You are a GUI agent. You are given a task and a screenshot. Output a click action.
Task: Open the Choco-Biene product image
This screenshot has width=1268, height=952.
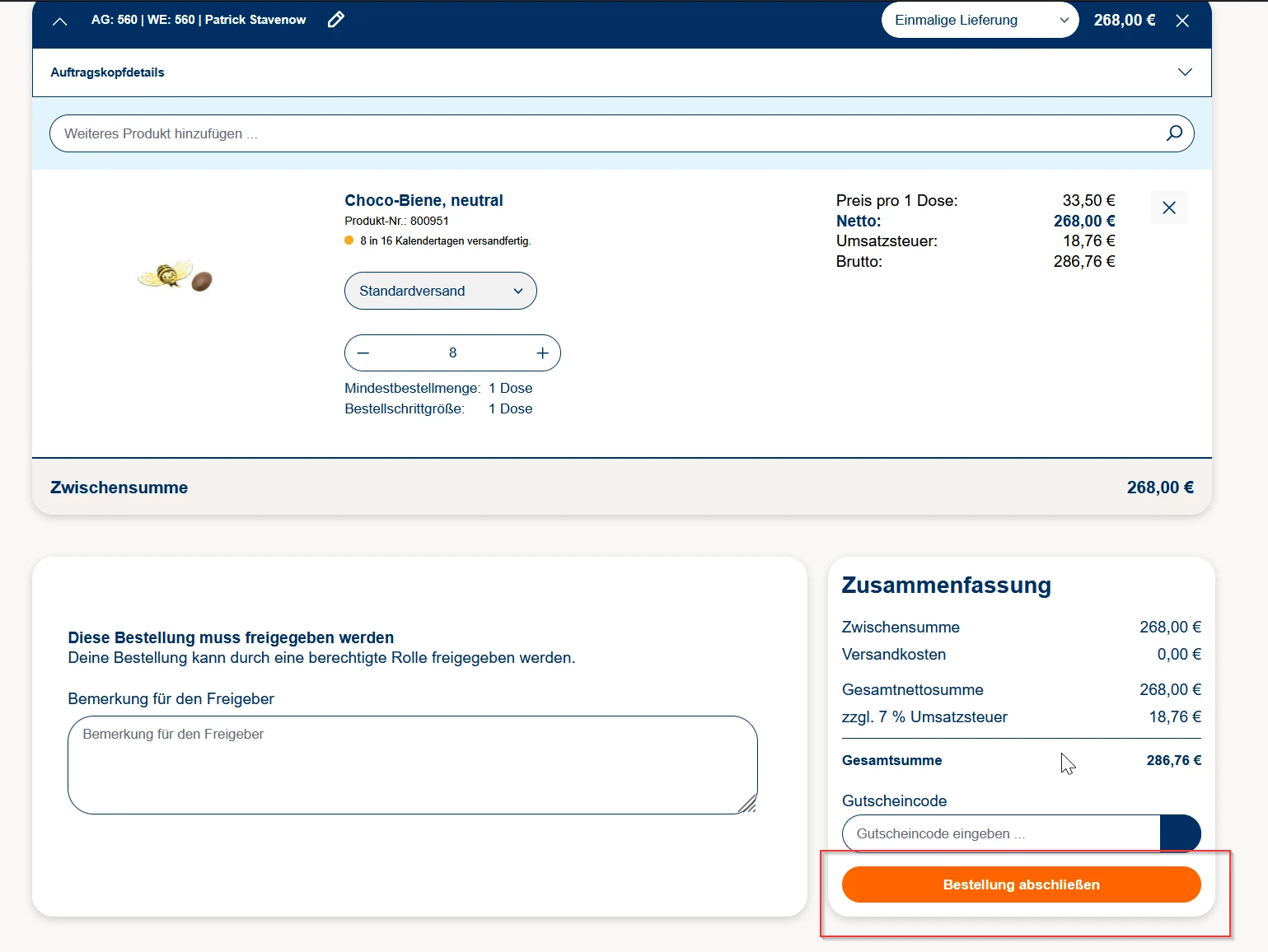point(175,276)
